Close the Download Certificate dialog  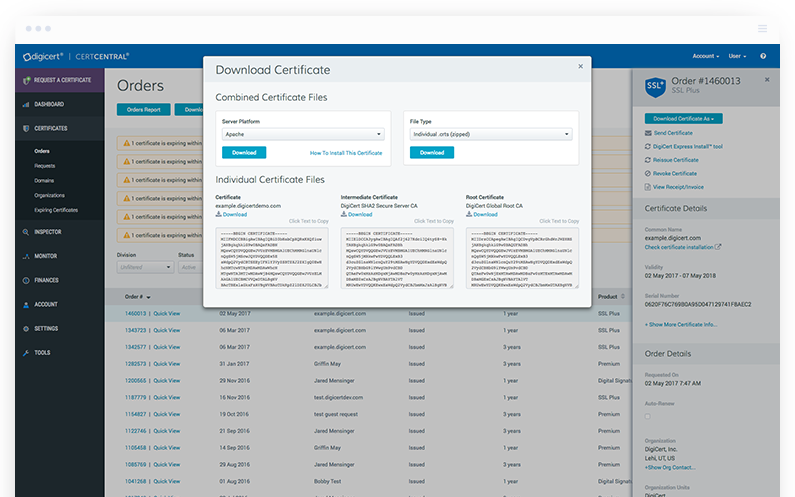pos(580,67)
